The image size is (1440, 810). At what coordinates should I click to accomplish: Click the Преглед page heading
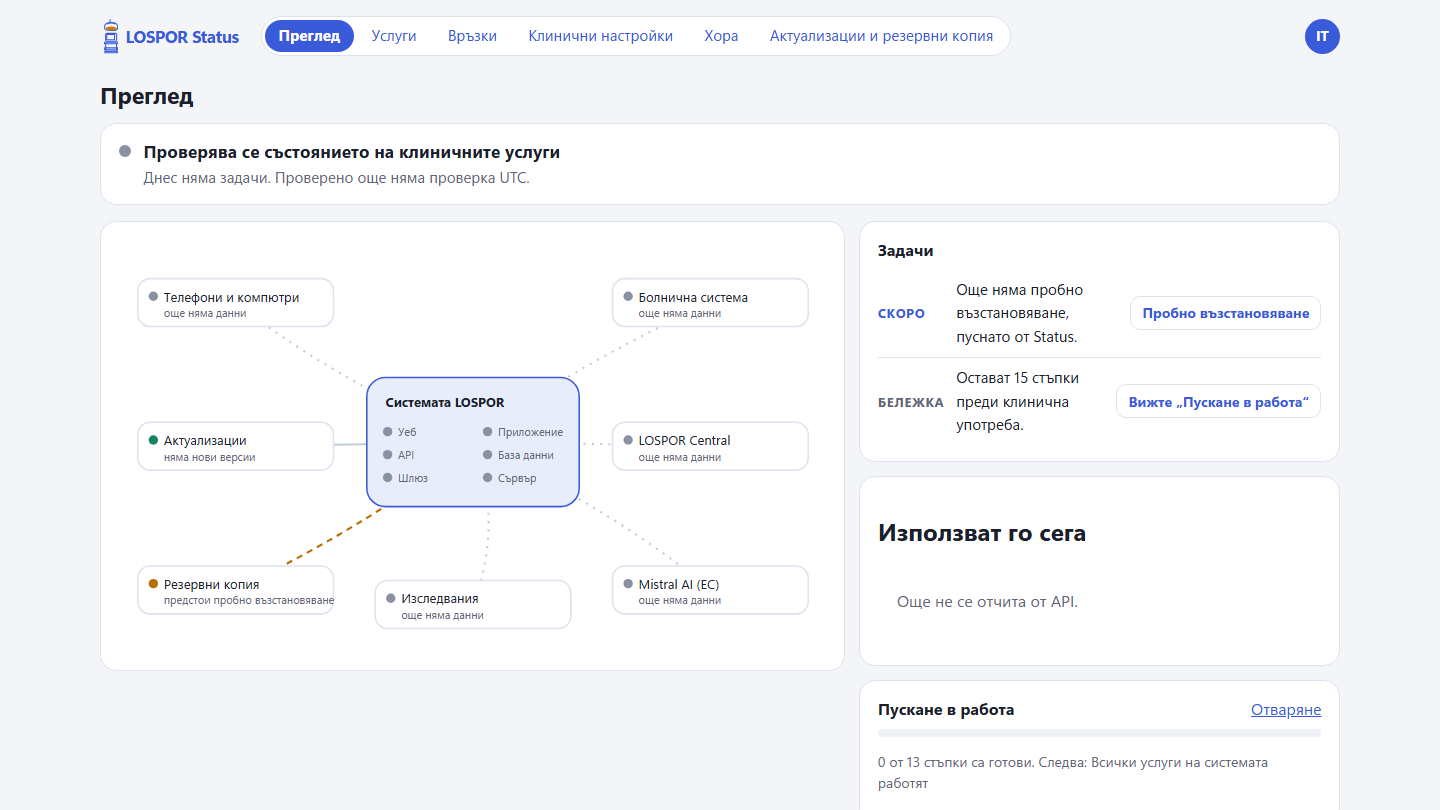click(x=147, y=97)
